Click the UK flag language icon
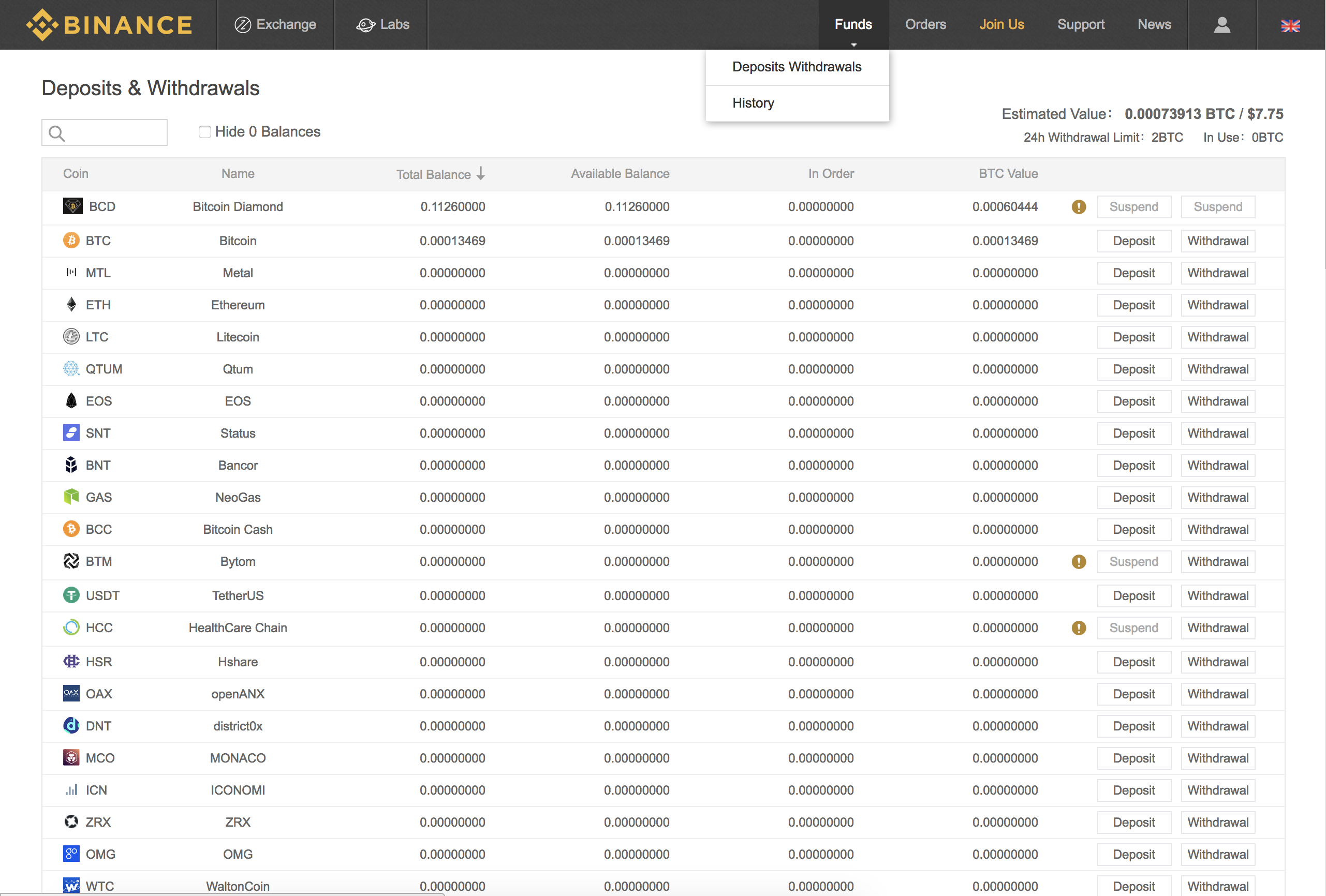The height and width of the screenshot is (896, 1326). [1290, 25]
